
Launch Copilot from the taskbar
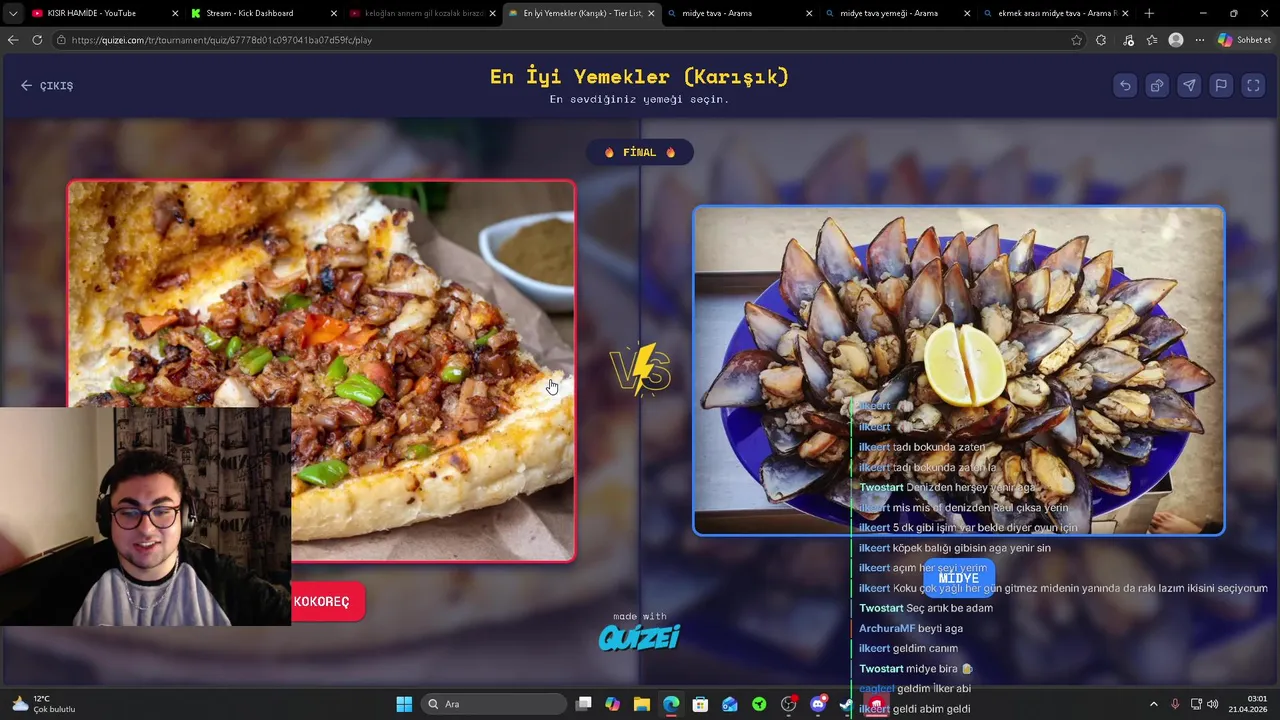coord(613,704)
